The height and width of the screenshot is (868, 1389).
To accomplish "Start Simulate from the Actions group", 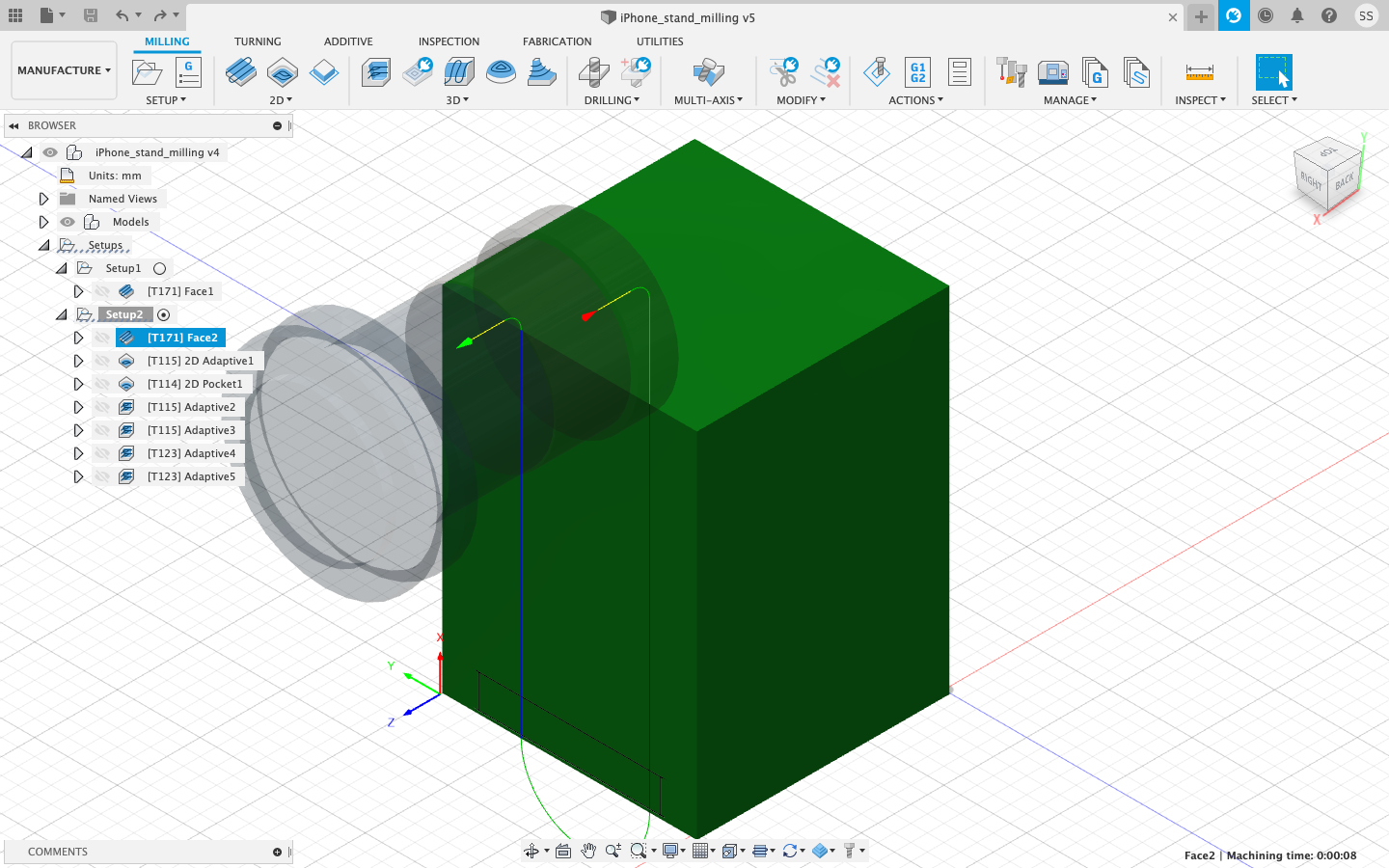I will (x=877, y=72).
